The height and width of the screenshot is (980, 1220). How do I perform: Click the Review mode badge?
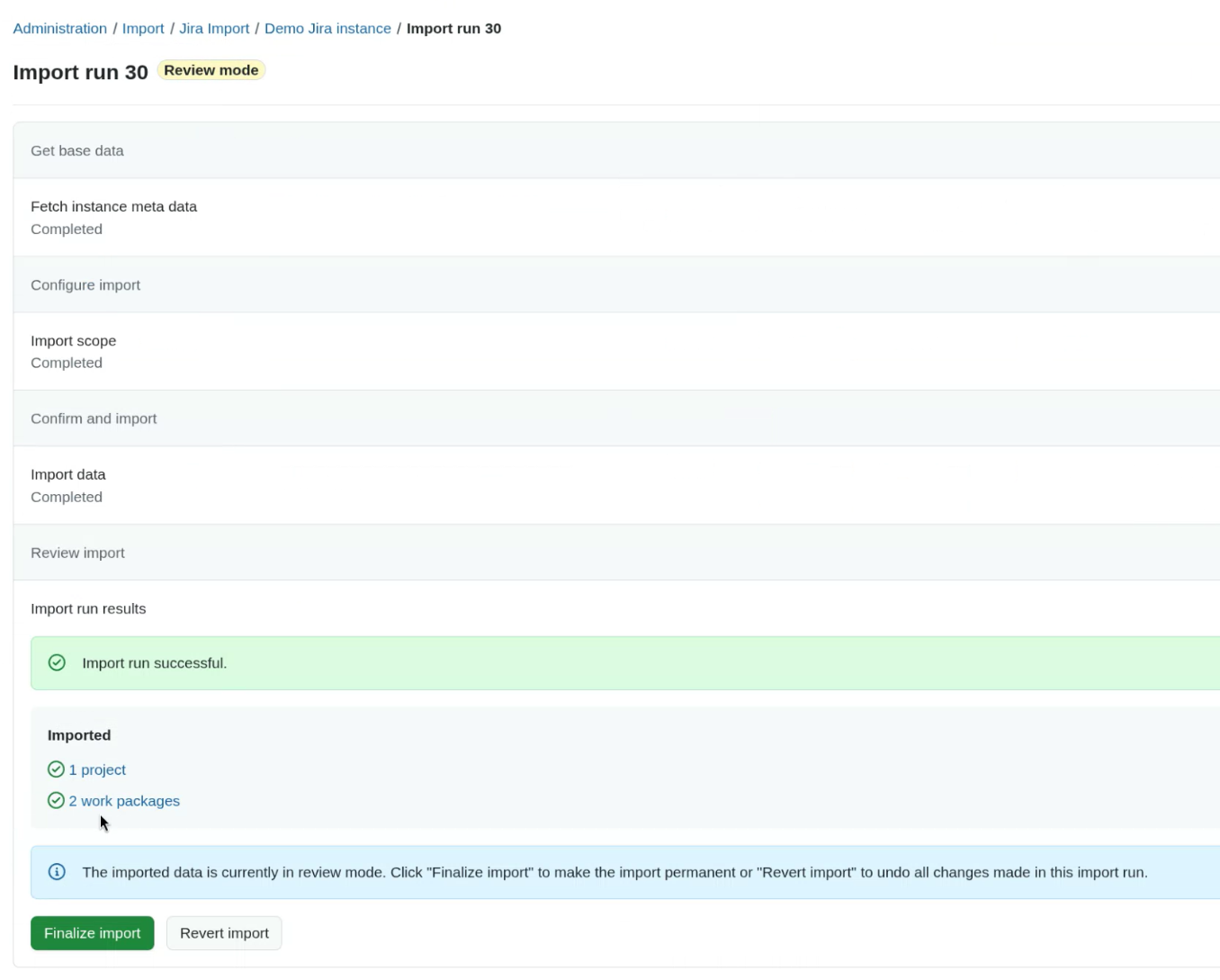coord(211,69)
